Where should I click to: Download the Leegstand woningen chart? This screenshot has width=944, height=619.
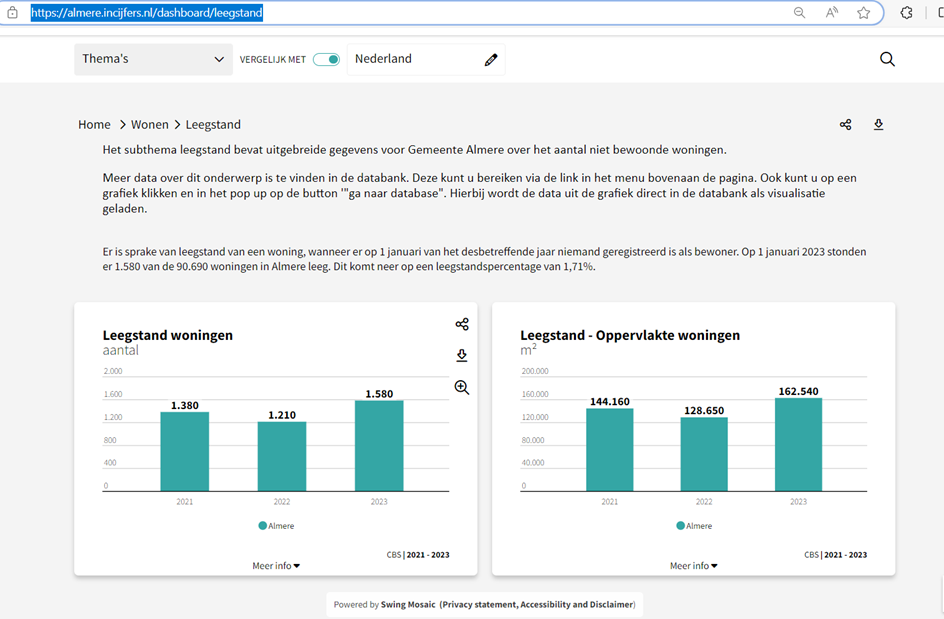click(462, 355)
